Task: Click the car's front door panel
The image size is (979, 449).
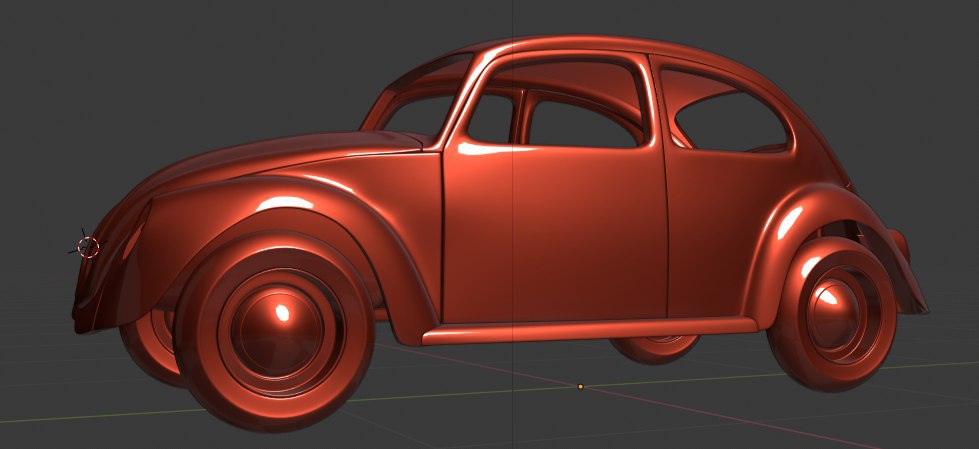Action: (x=556, y=234)
